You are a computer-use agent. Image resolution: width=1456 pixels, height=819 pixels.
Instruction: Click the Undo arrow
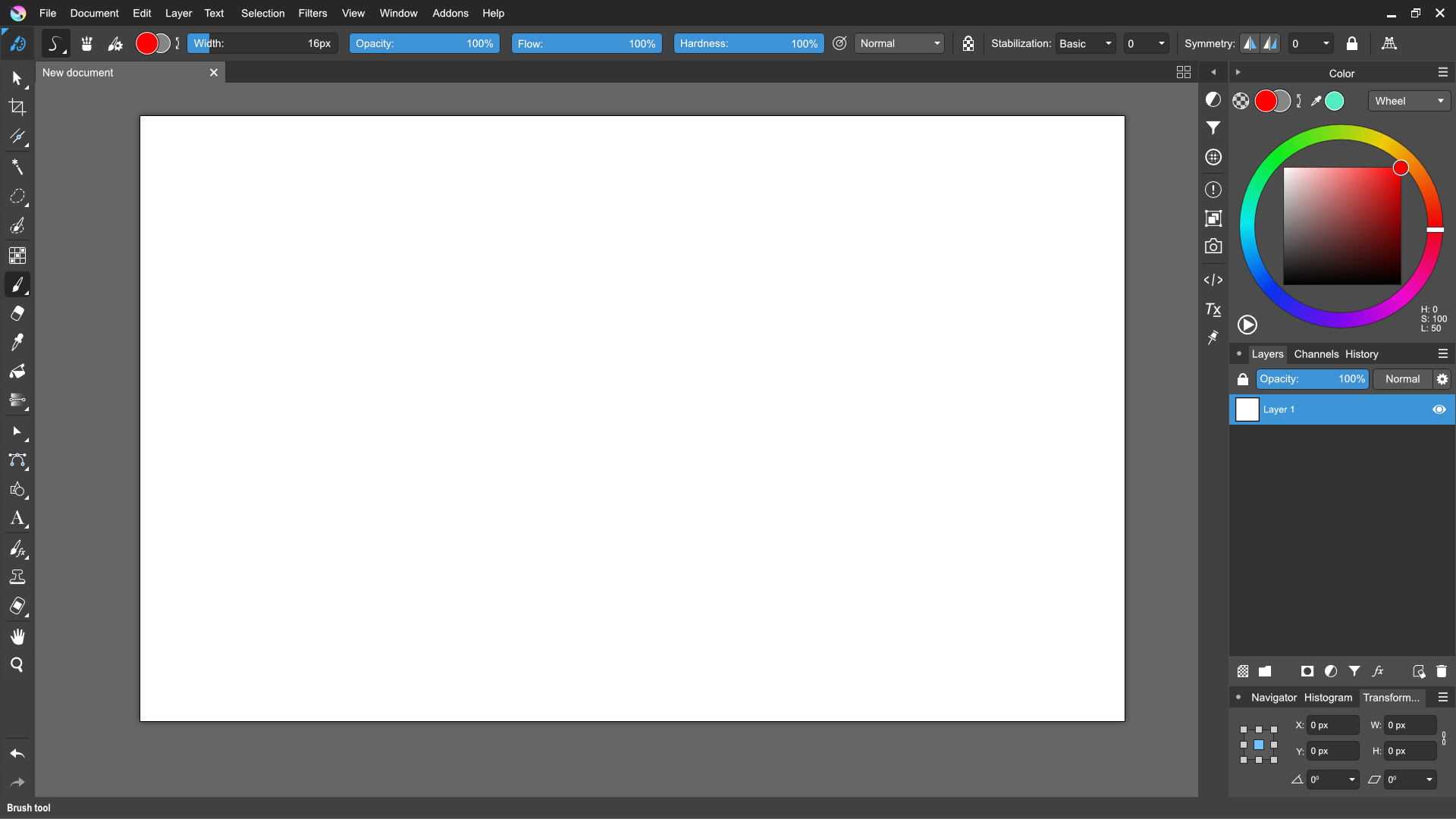coord(17,754)
